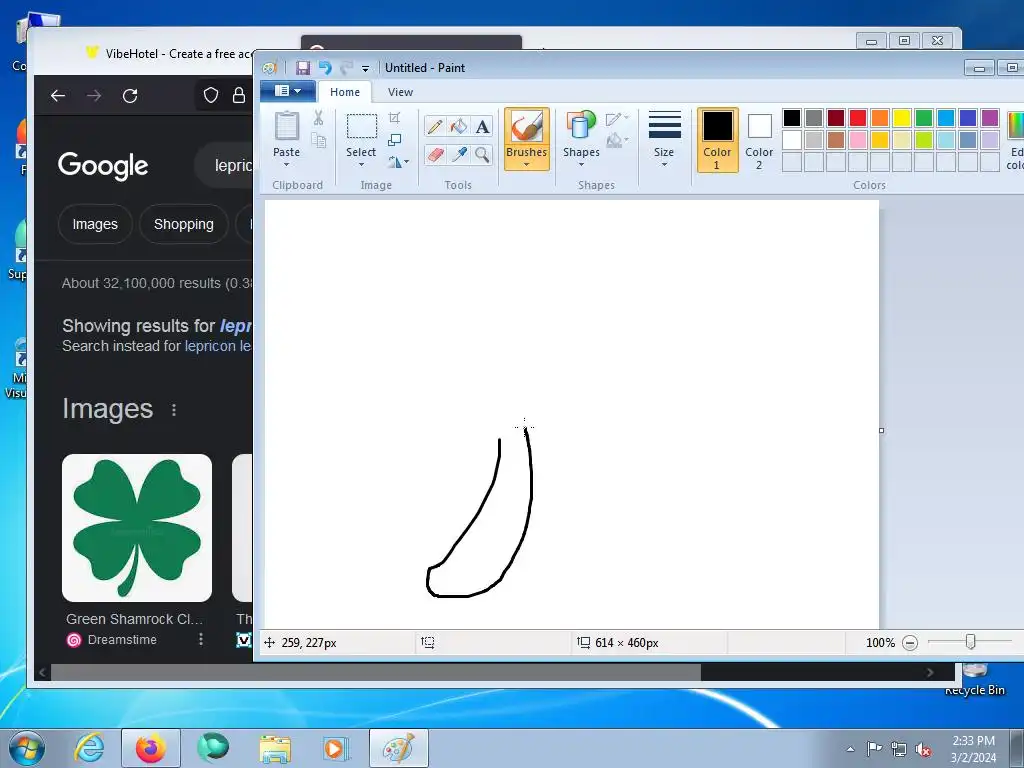
Task: Select the Magnifier tool in Paint
Action: pos(482,155)
